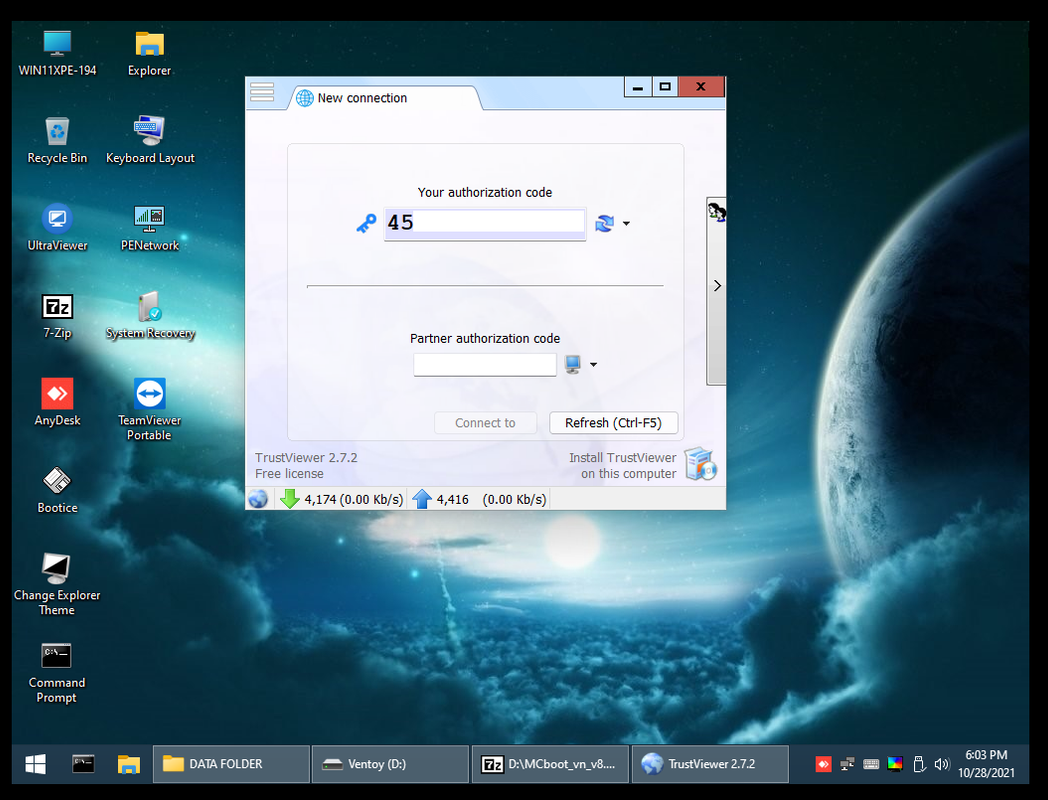Launch AnyDesk from desktop
Viewport: 1048px width, 800px height.
57,402
